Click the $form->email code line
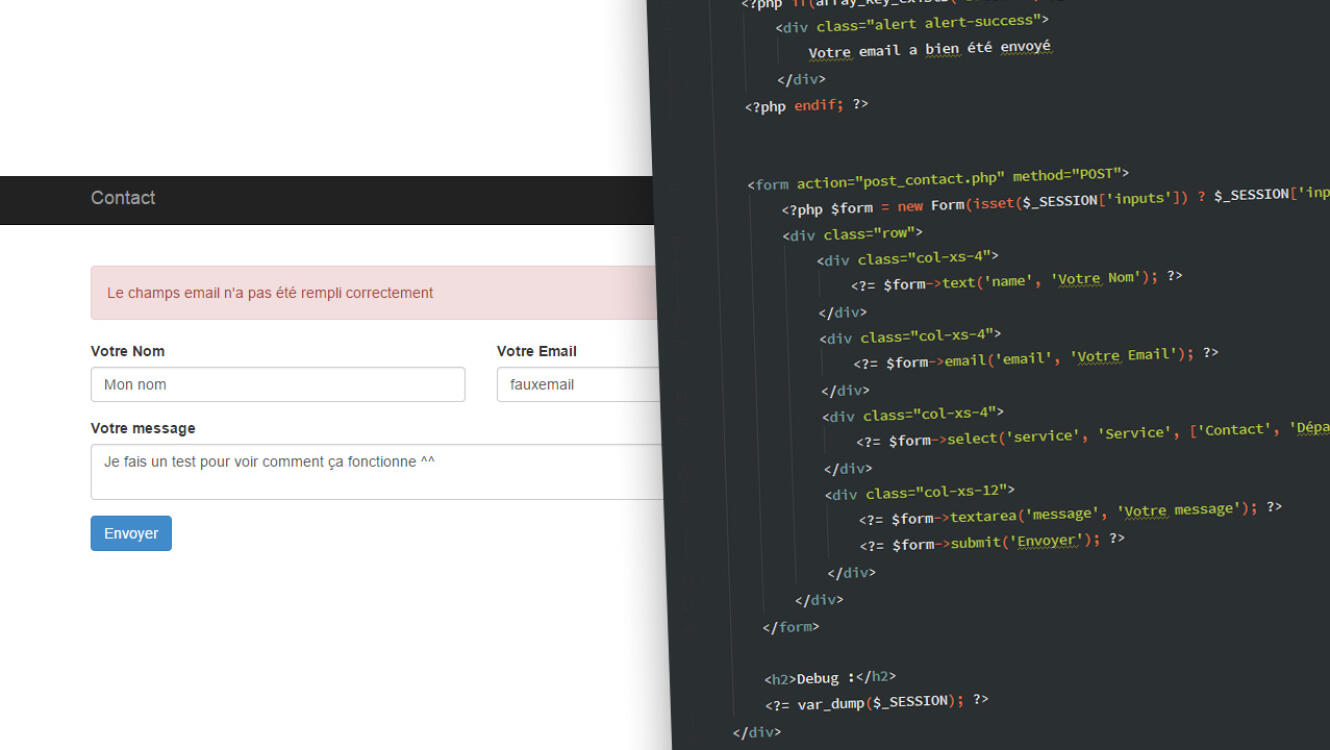The width and height of the screenshot is (1330, 750). click(1036, 357)
